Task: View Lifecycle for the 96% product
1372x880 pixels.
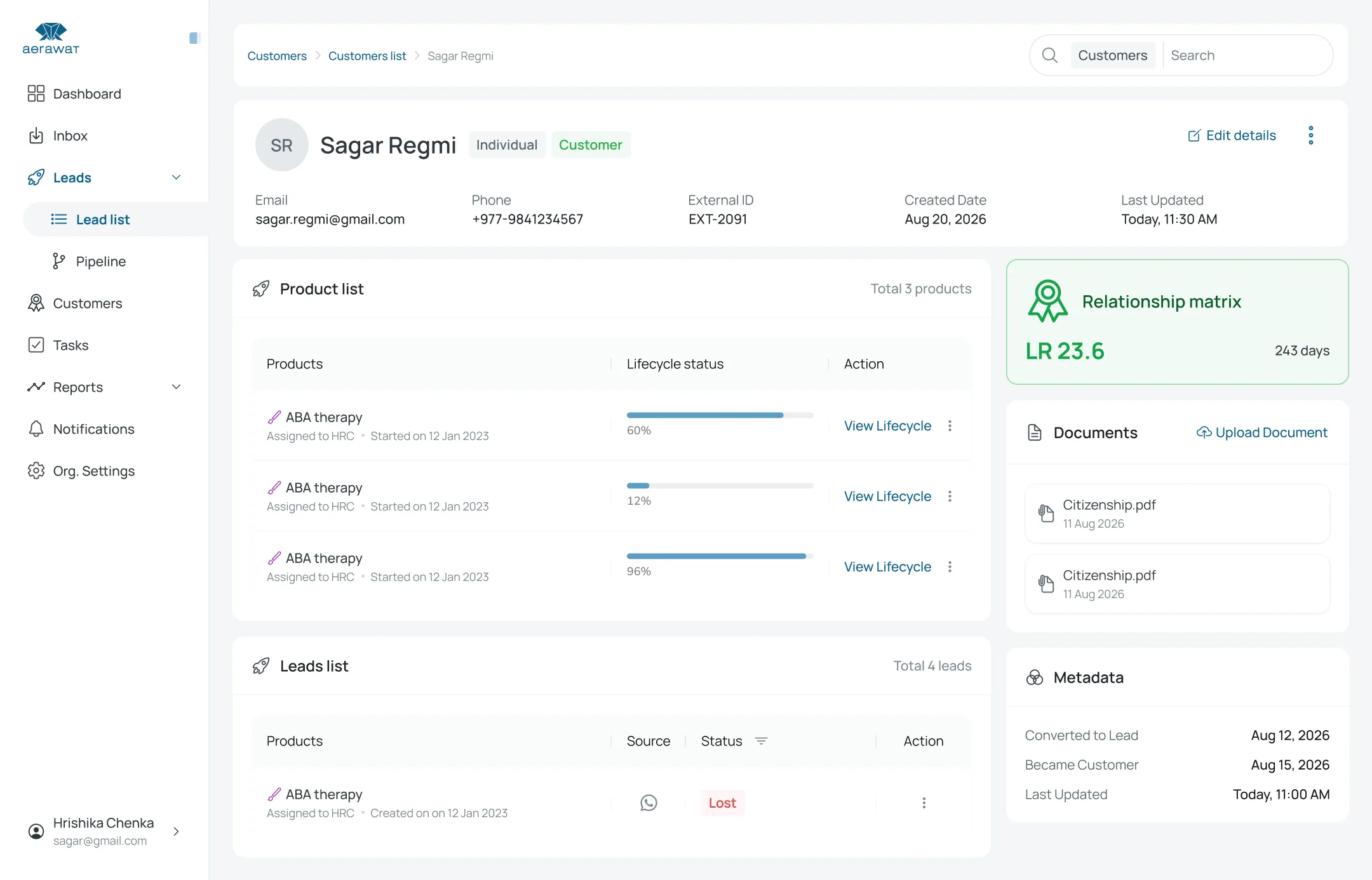Action: click(x=887, y=567)
